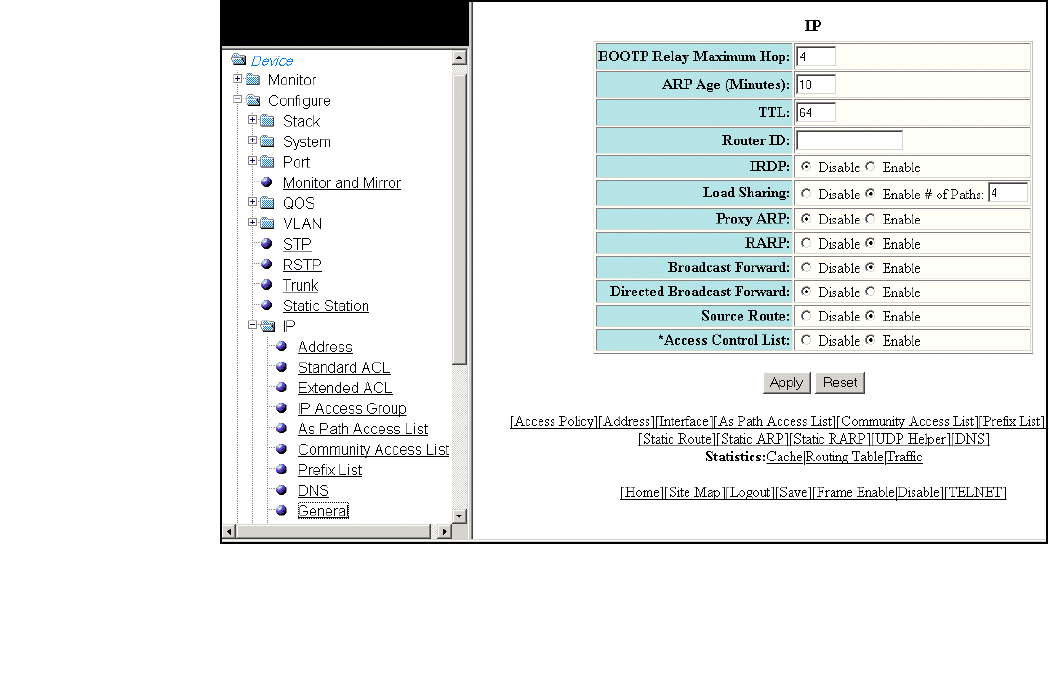Click the bullet icon beside Community Access List
Image resolution: width=1049 pixels, height=700 pixels.
[x=282, y=448]
